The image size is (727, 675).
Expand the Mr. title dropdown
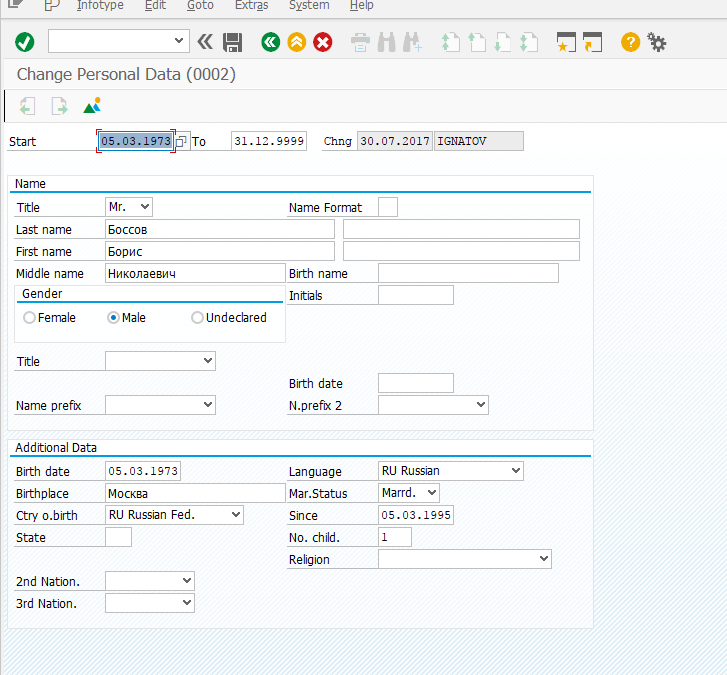click(145, 207)
